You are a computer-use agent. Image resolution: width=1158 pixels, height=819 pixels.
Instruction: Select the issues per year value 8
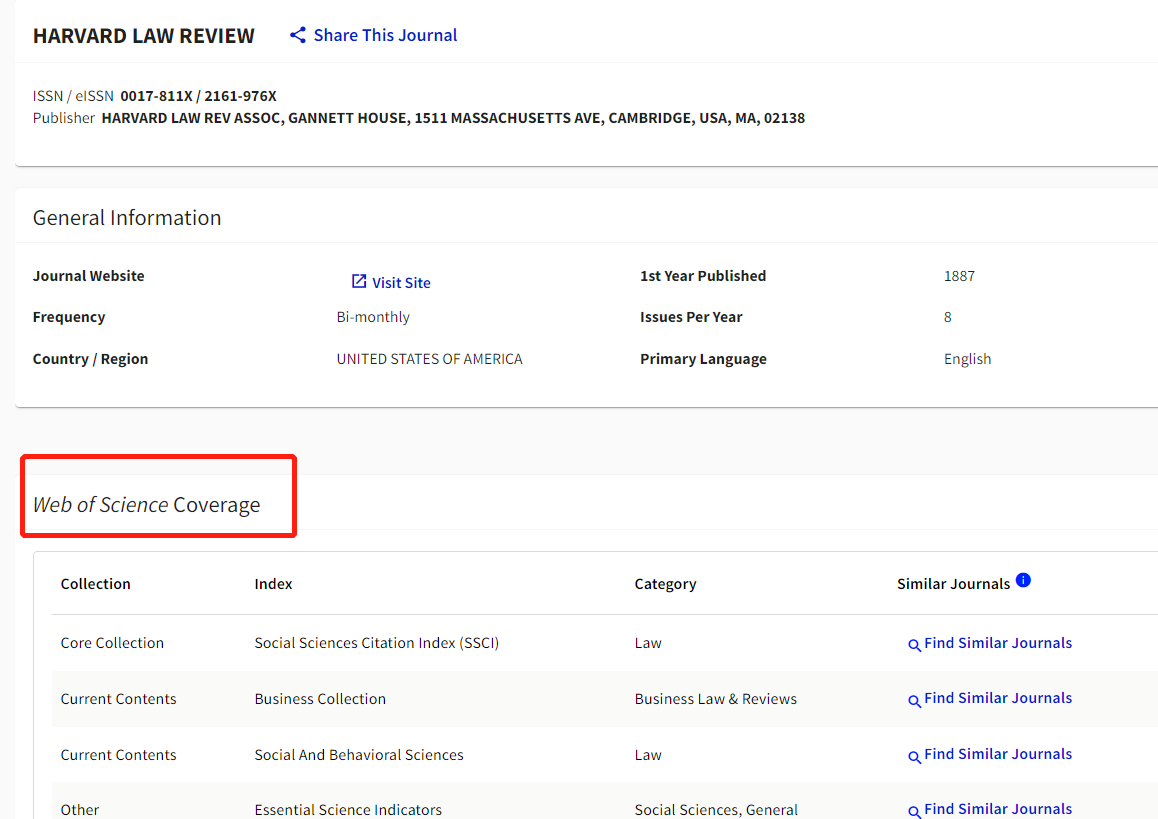(x=948, y=318)
